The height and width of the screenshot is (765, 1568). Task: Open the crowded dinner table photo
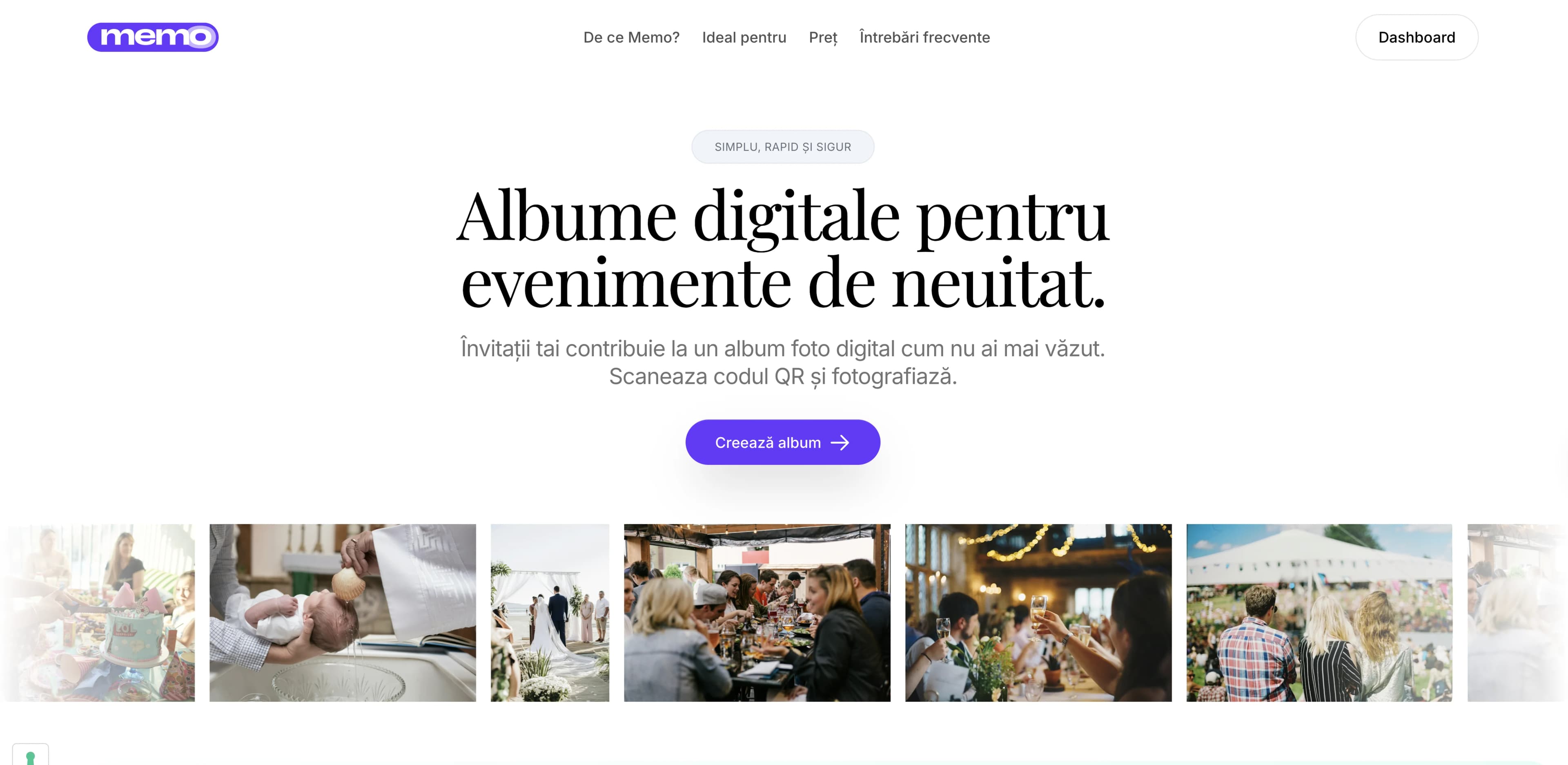click(757, 613)
